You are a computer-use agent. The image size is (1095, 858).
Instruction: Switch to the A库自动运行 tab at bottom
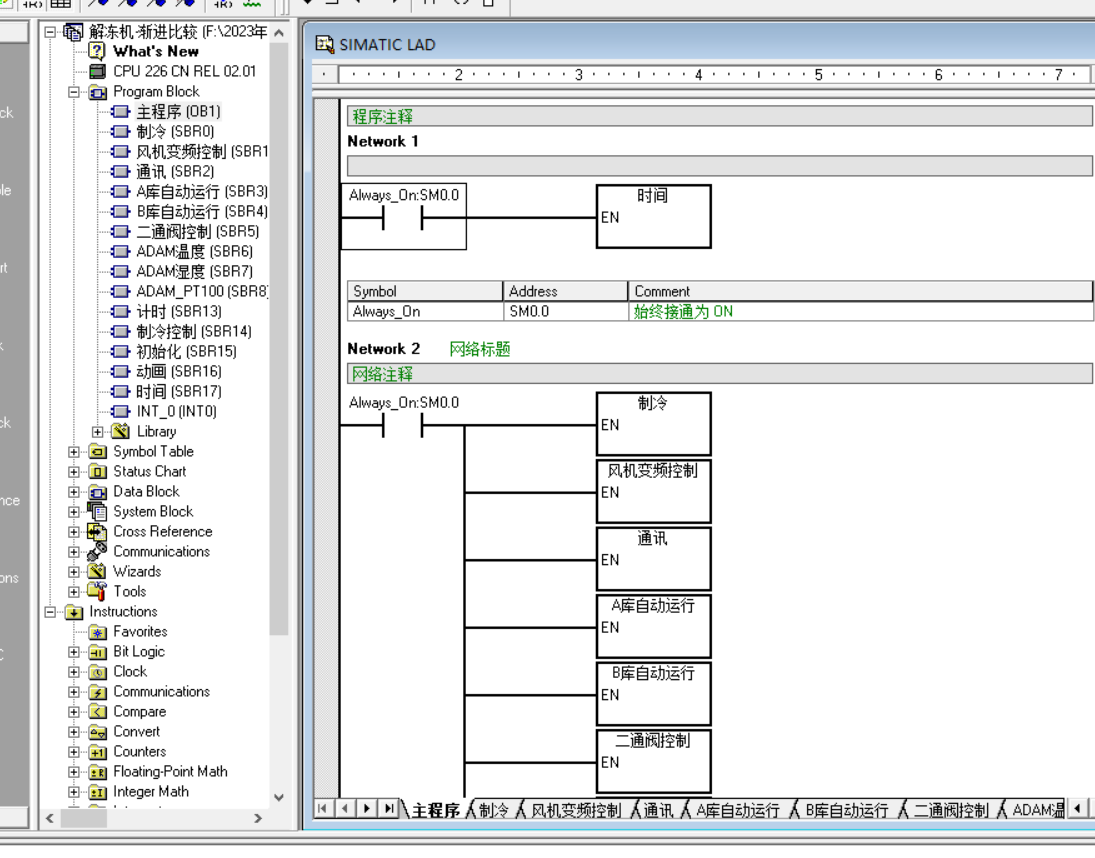tap(737, 810)
